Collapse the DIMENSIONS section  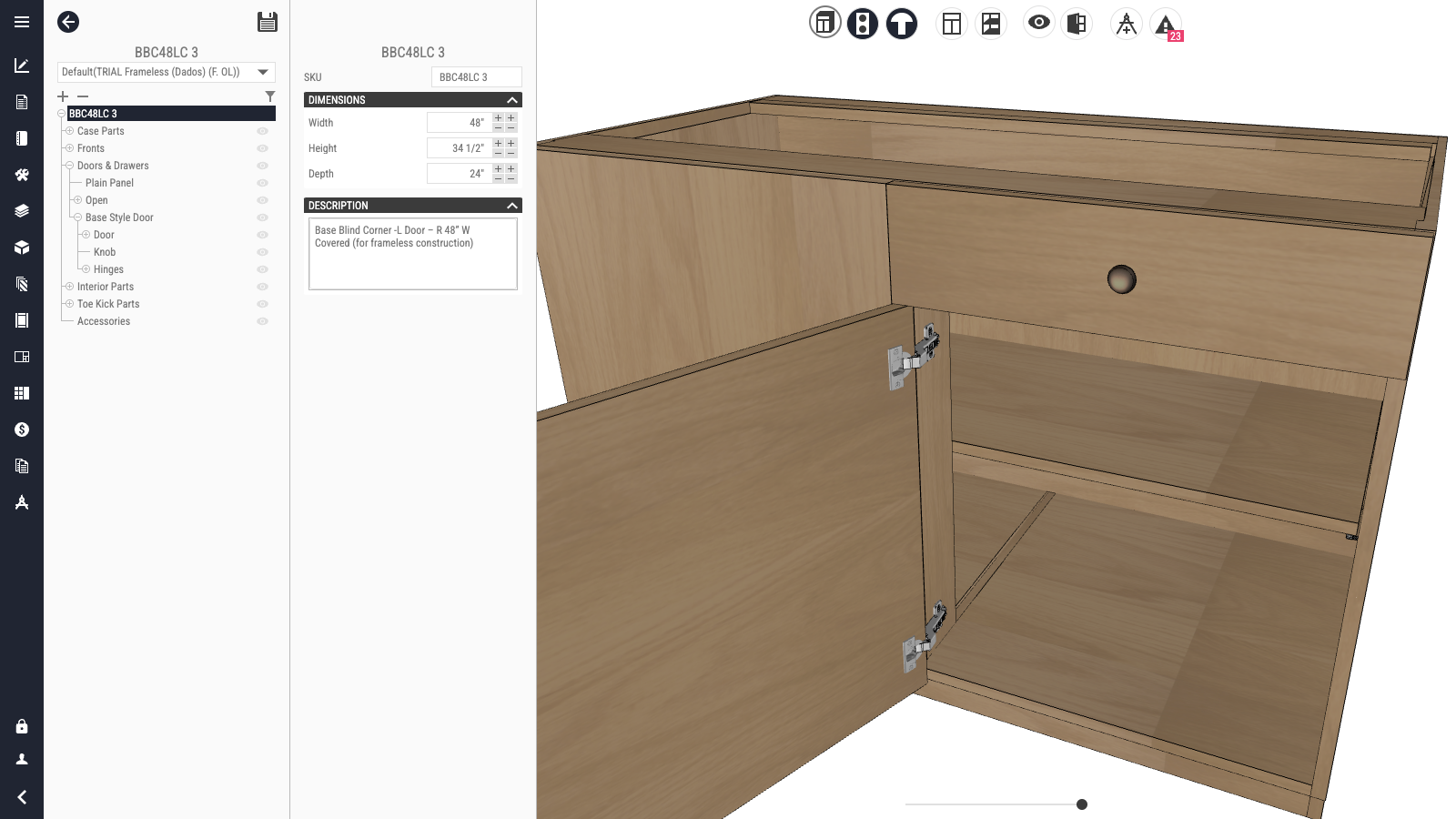pyautogui.click(x=512, y=100)
